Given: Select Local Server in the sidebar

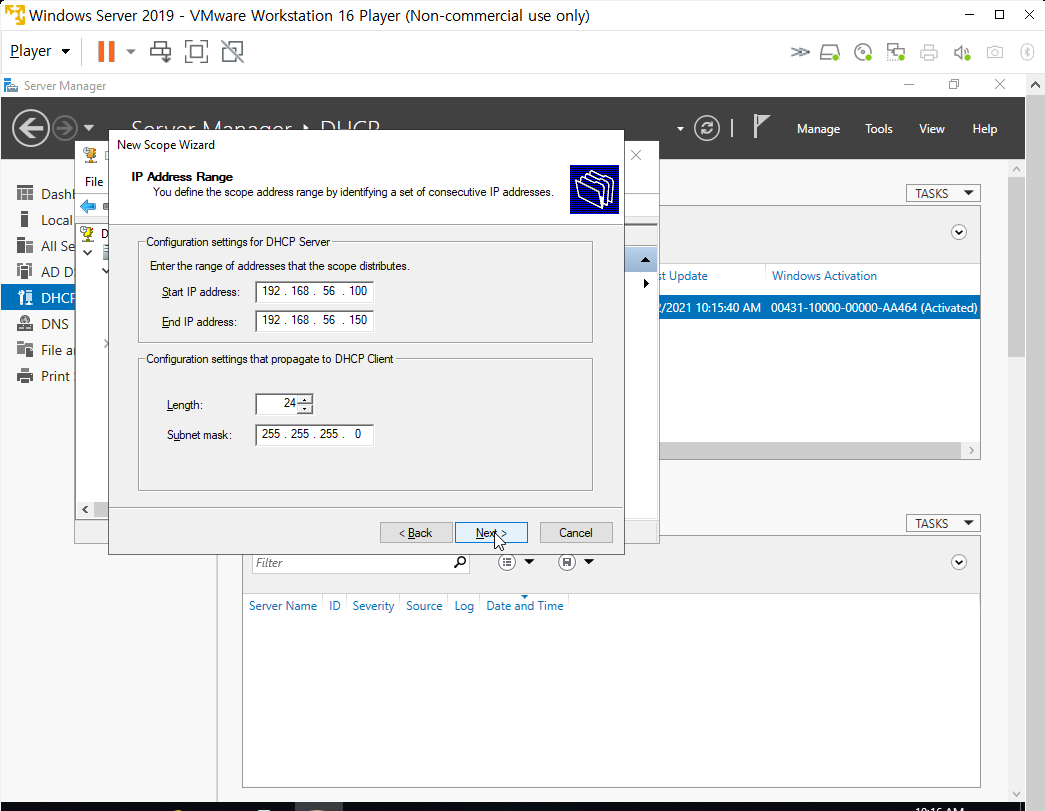Looking at the screenshot, I should [x=44, y=220].
